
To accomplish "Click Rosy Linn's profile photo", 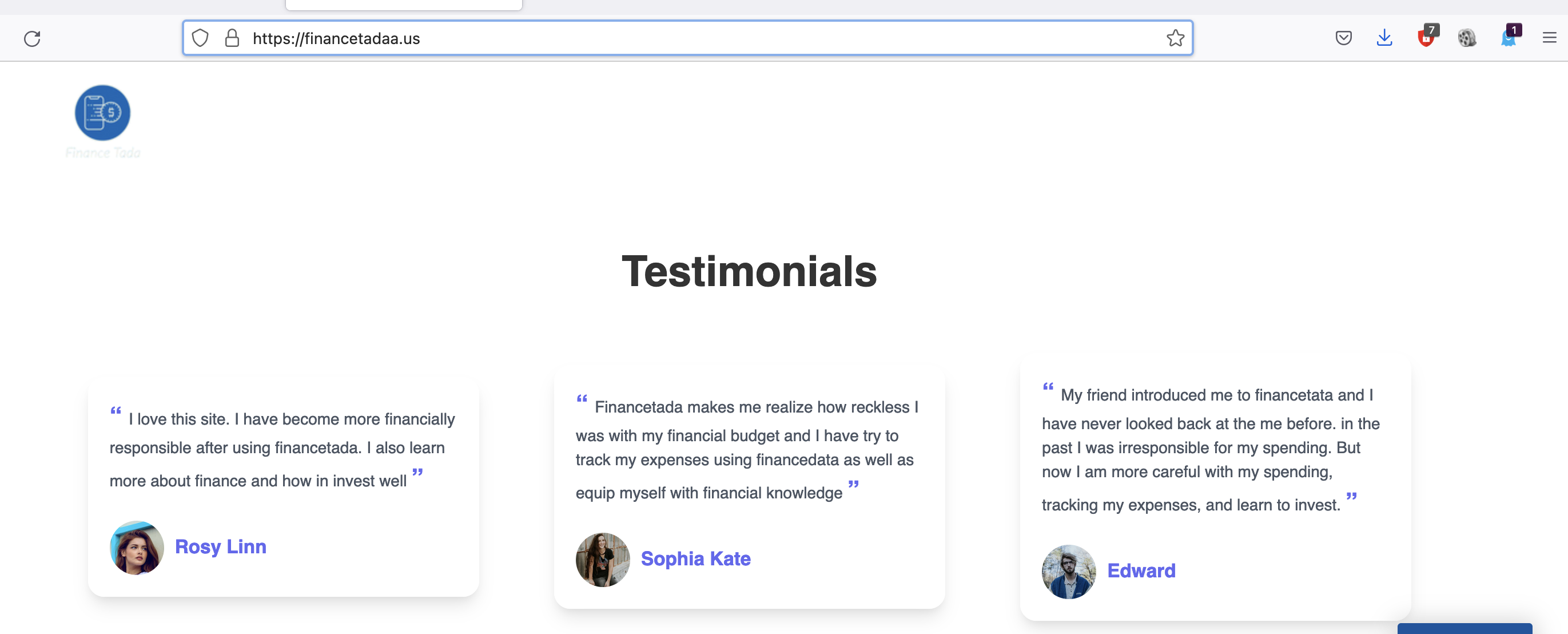I will tap(136, 548).
